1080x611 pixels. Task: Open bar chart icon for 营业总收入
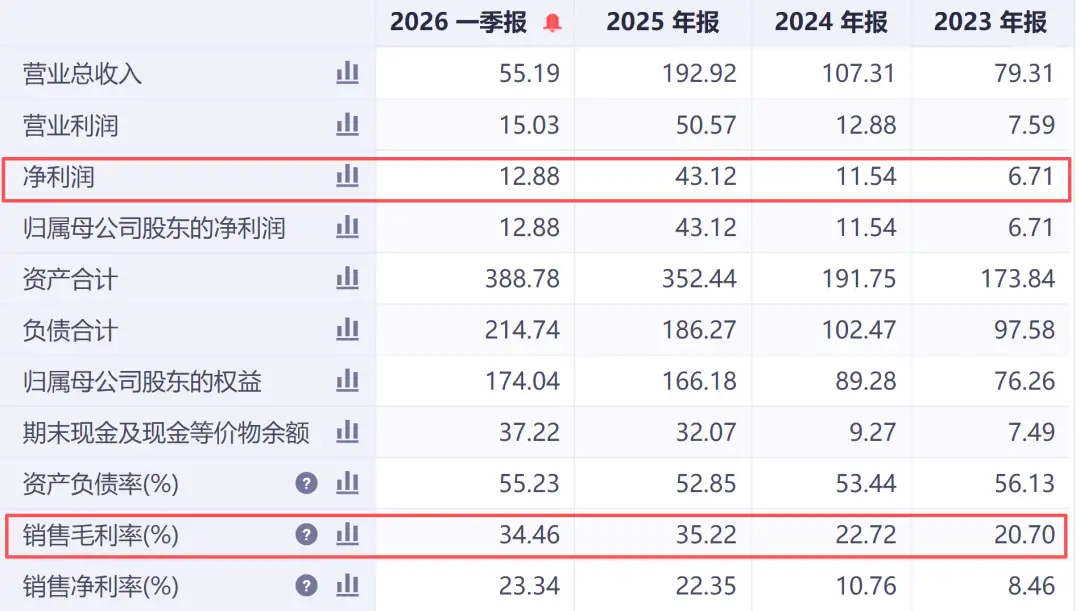[347, 72]
